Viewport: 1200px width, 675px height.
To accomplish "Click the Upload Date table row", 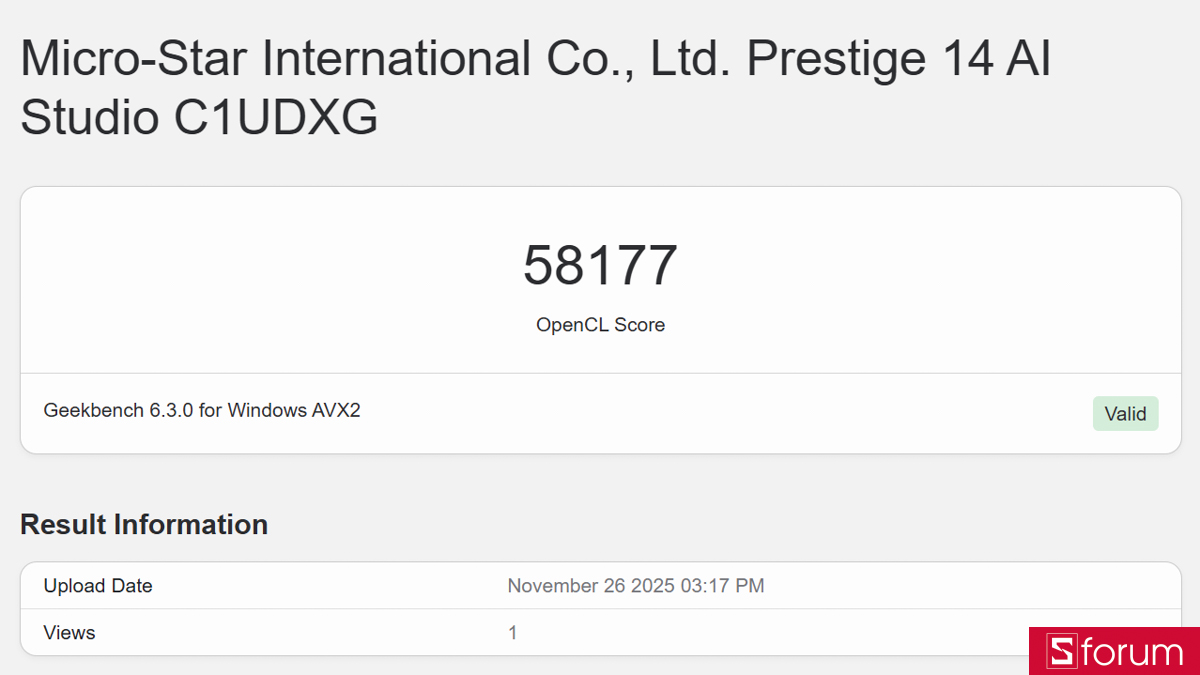I will point(600,585).
